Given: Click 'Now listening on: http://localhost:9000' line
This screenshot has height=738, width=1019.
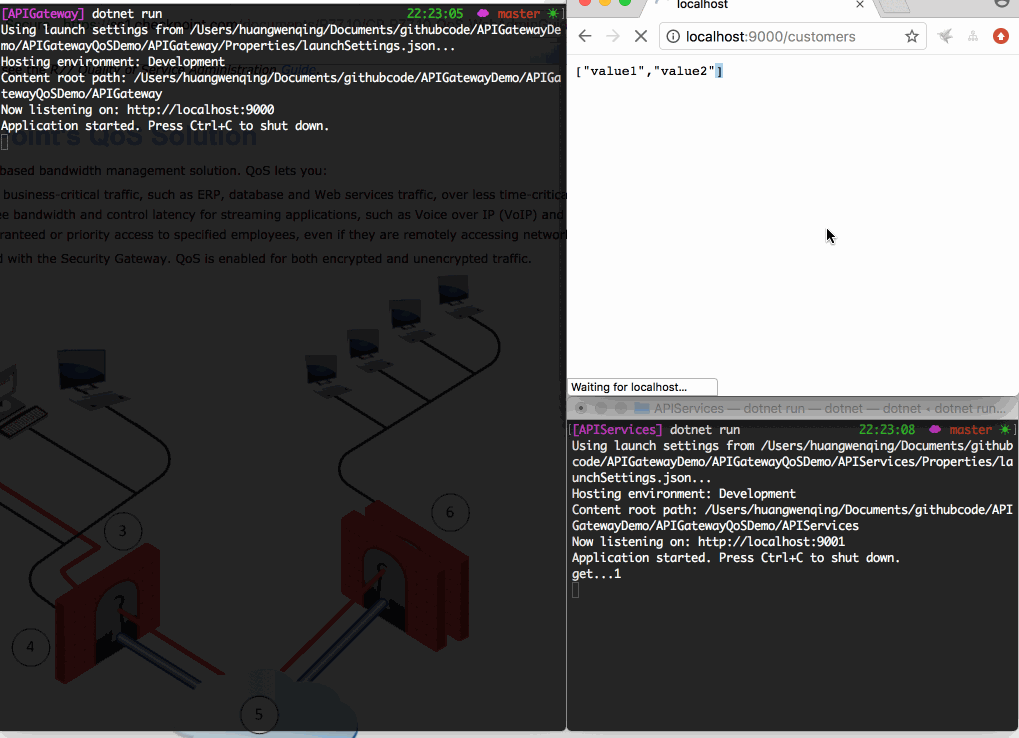Looking at the screenshot, I should pyautogui.click(x=137, y=109).
